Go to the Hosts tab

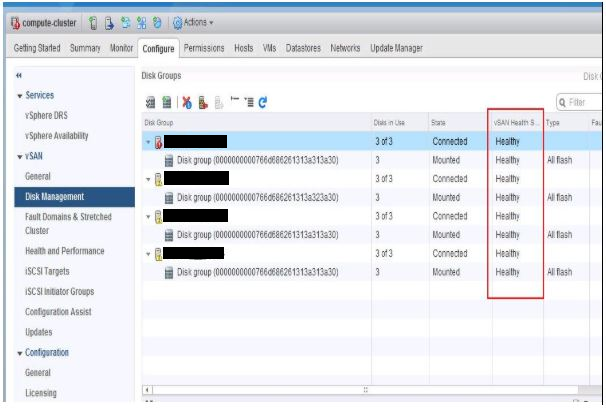coord(244,48)
